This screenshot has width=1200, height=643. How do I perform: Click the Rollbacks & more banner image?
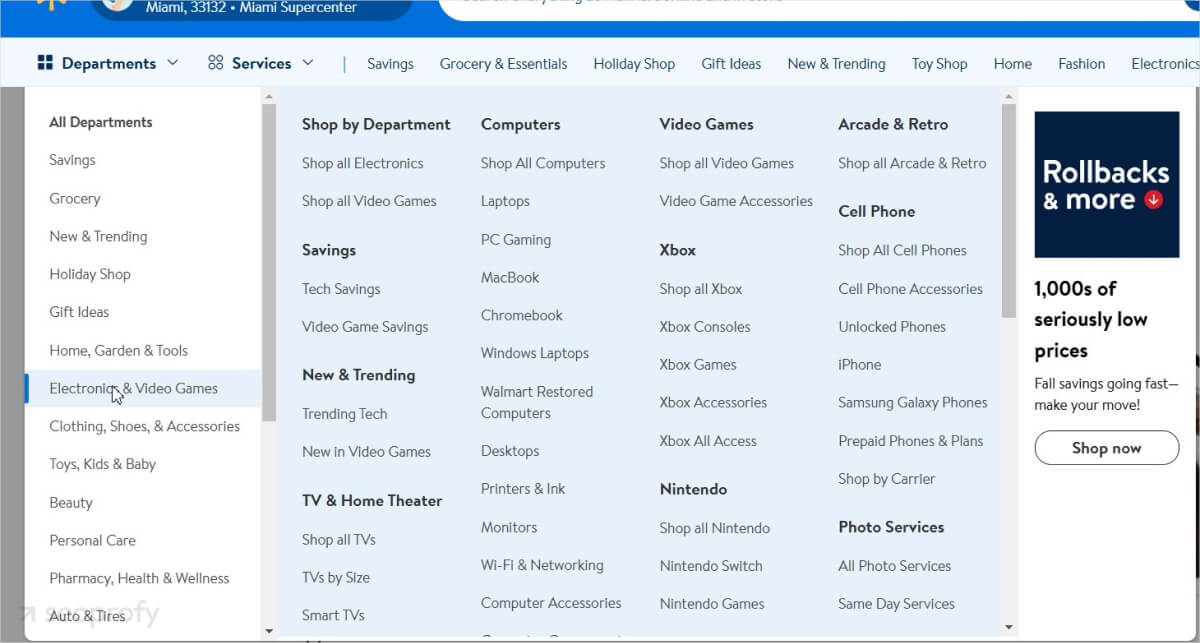[1107, 184]
